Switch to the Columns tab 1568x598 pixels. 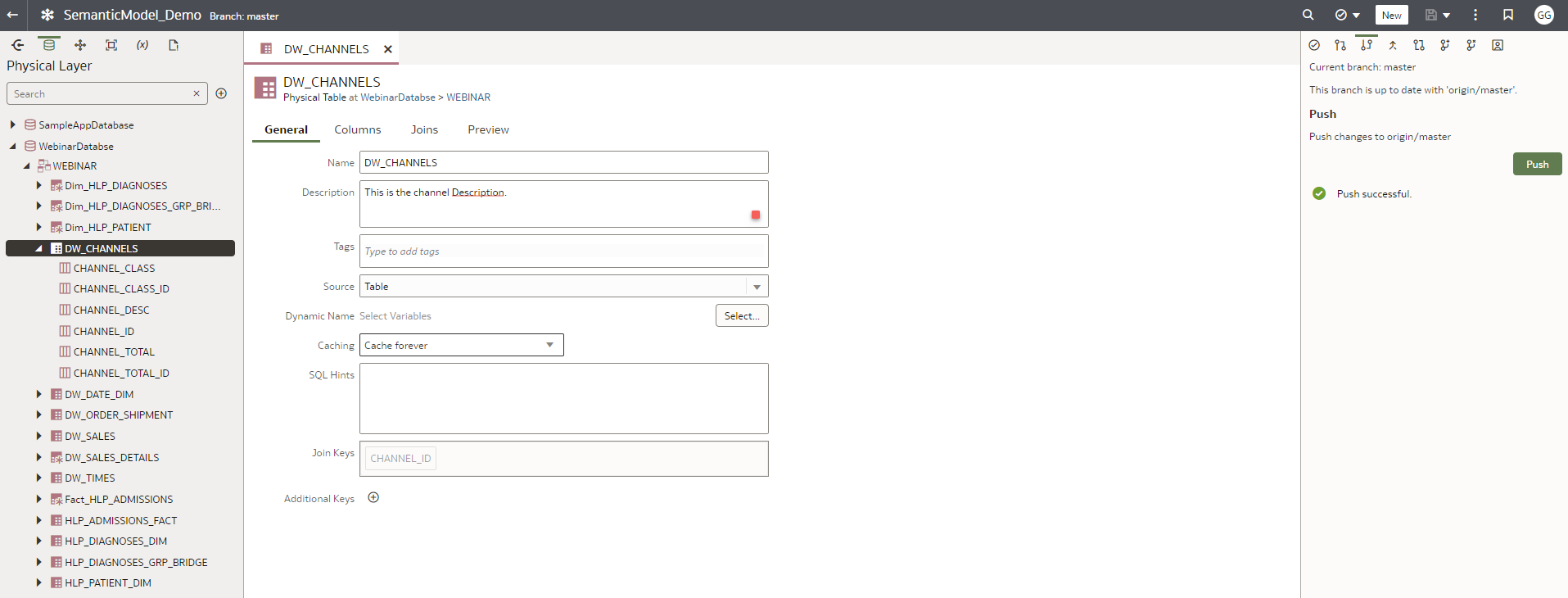point(357,129)
